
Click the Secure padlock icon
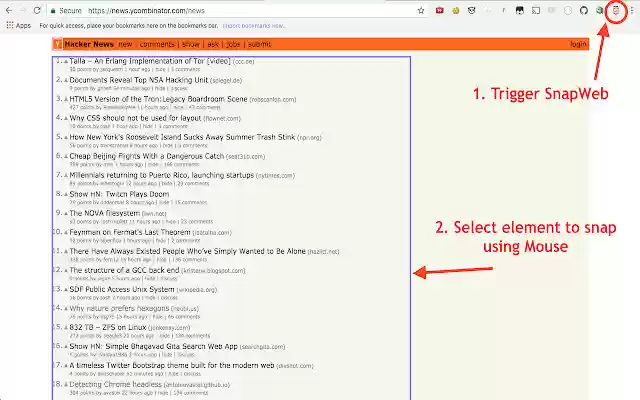pyautogui.click(x=53, y=11)
